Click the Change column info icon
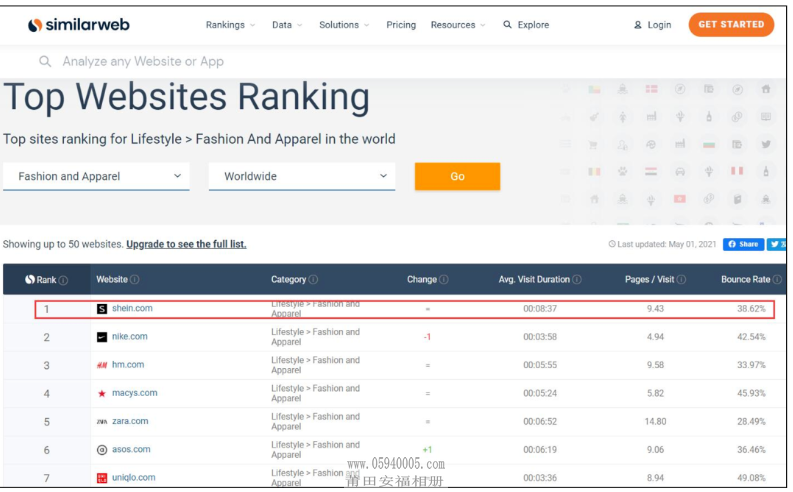 tap(444, 280)
